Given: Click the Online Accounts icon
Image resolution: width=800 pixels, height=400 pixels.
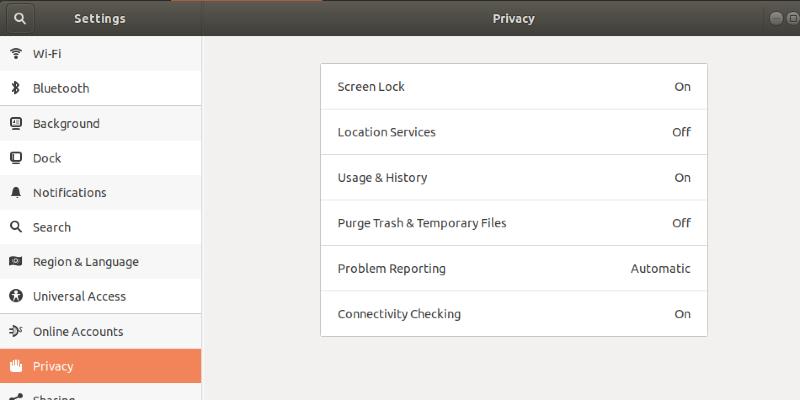Looking at the screenshot, I should pos(16,331).
